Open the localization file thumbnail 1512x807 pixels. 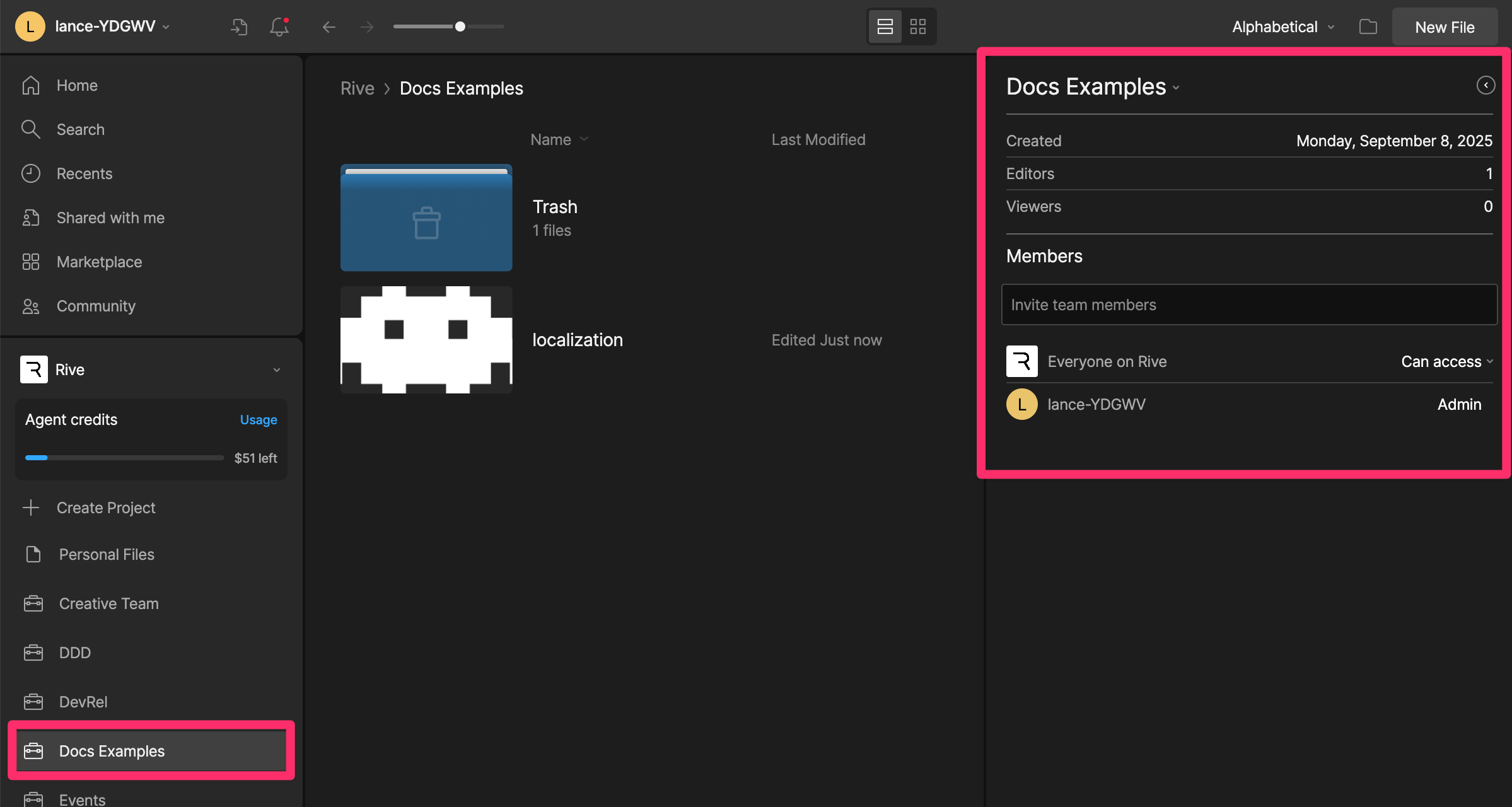coord(426,340)
